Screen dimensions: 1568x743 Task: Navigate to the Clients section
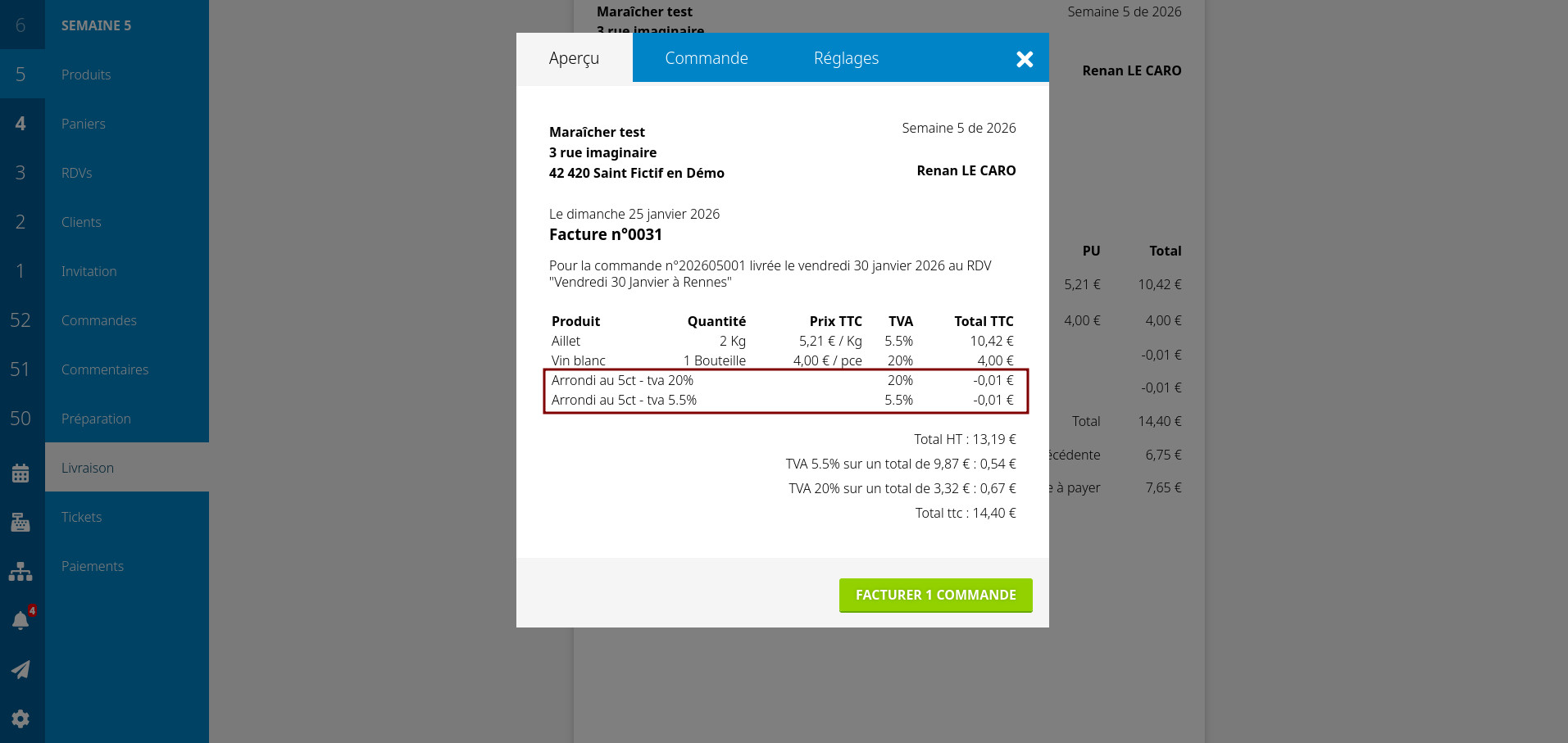pos(81,222)
